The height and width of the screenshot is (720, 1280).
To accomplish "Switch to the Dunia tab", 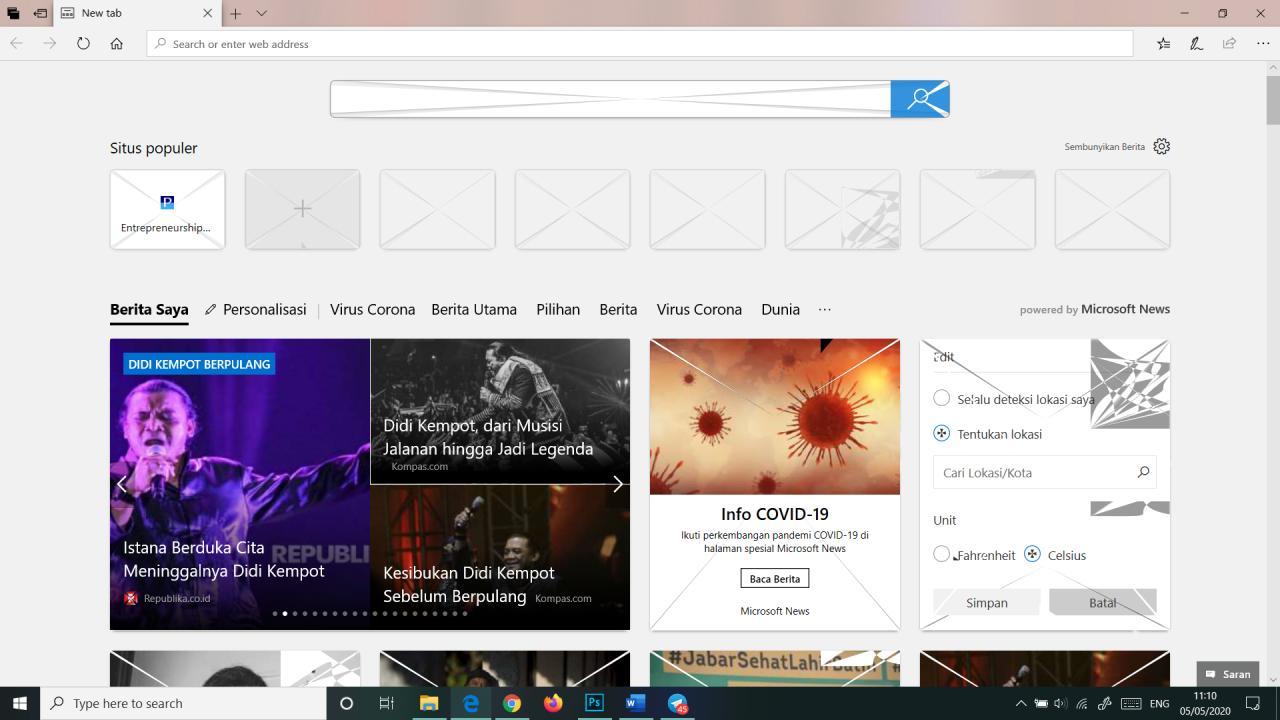I will coord(780,309).
